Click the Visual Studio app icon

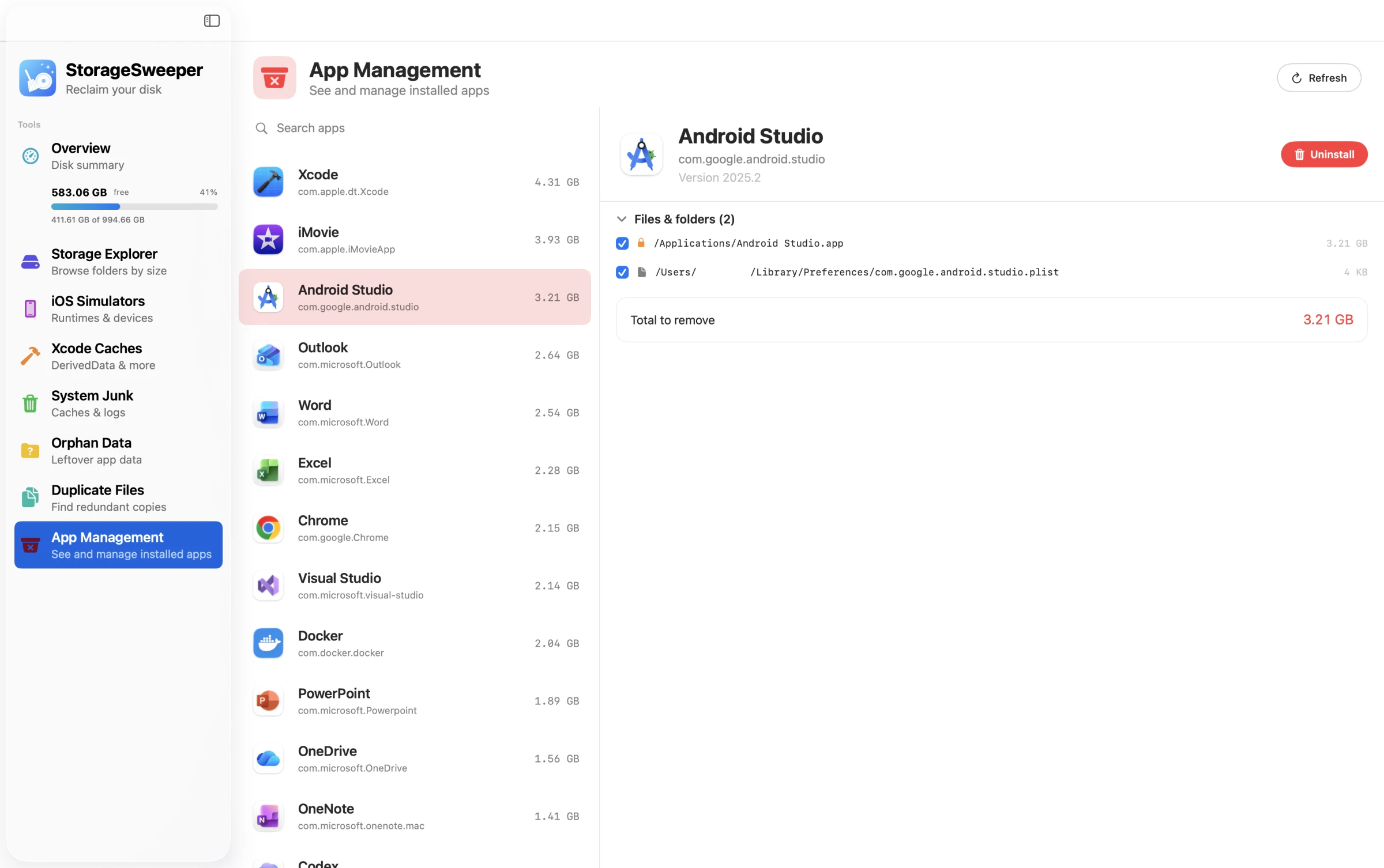[268, 586]
